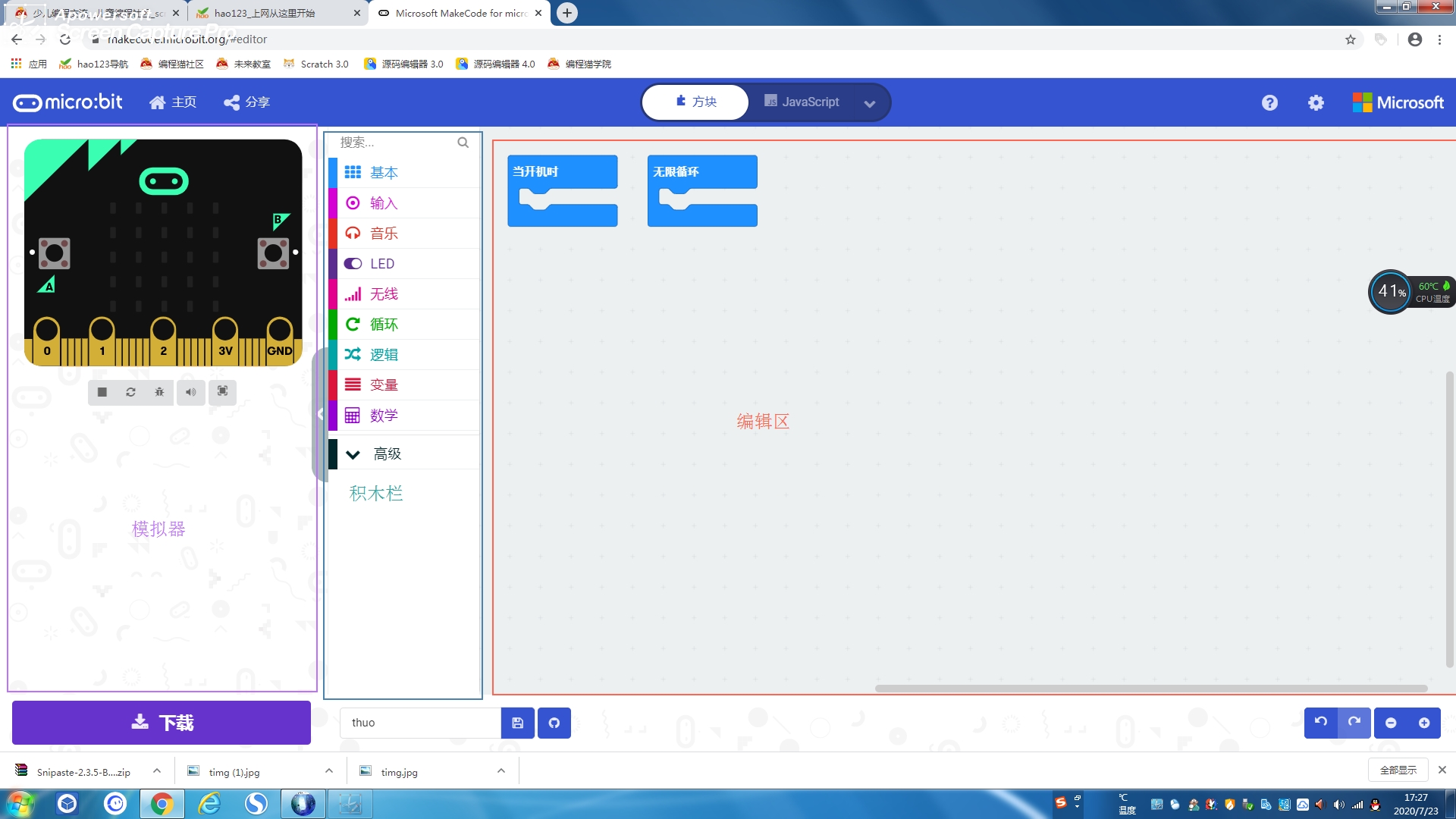Open the Chrome profile icon
The image size is (1456, 819).
point(1415,39)
